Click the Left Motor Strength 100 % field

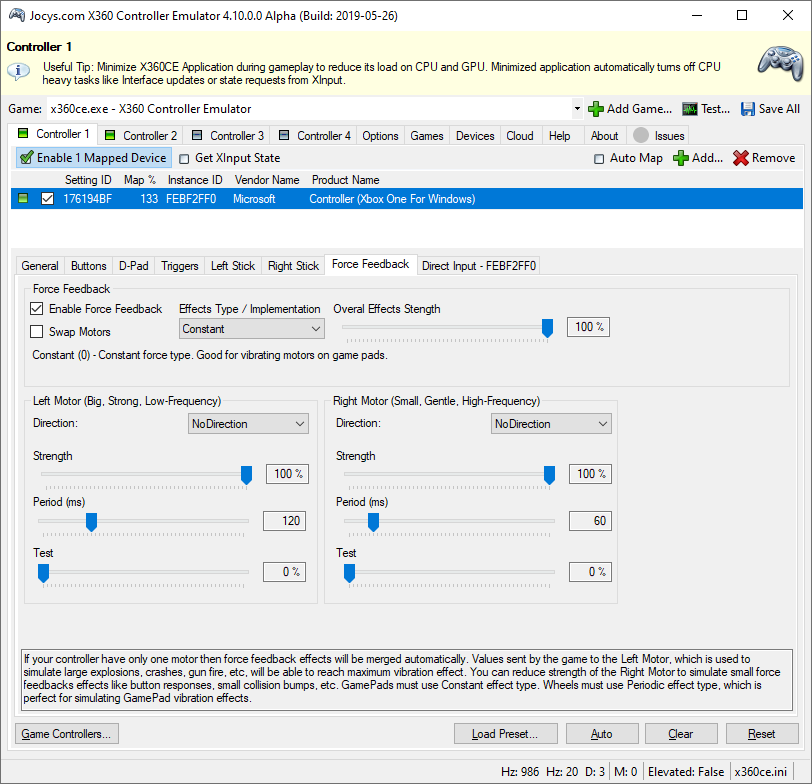[287, 474]
